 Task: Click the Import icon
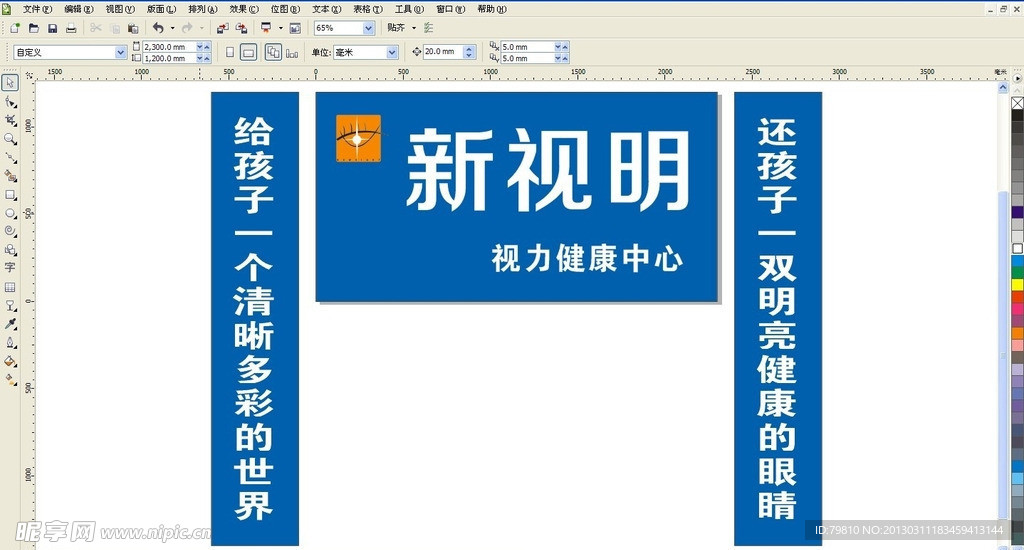223,28
